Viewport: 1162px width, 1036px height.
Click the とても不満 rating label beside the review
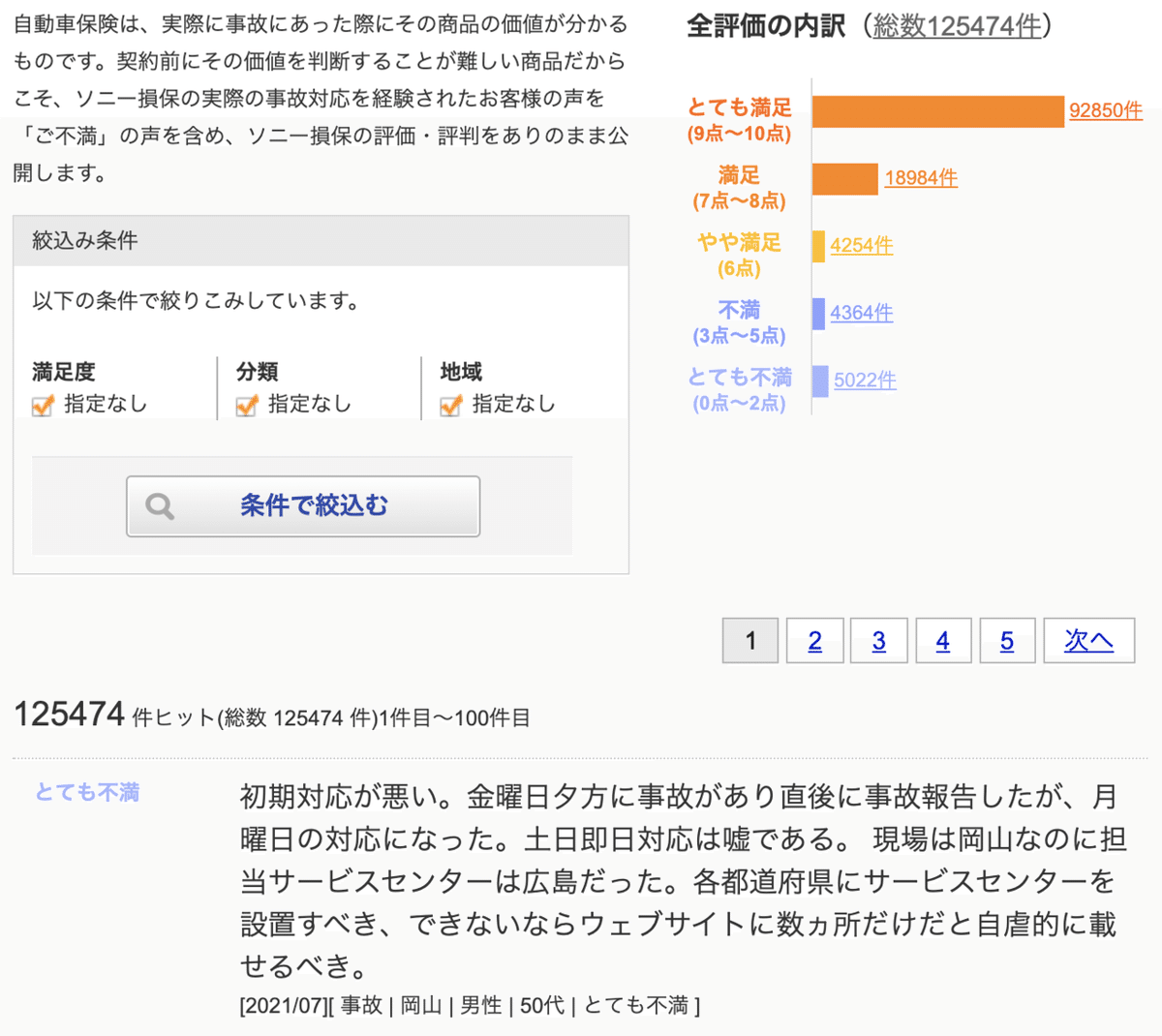[87, 792]
